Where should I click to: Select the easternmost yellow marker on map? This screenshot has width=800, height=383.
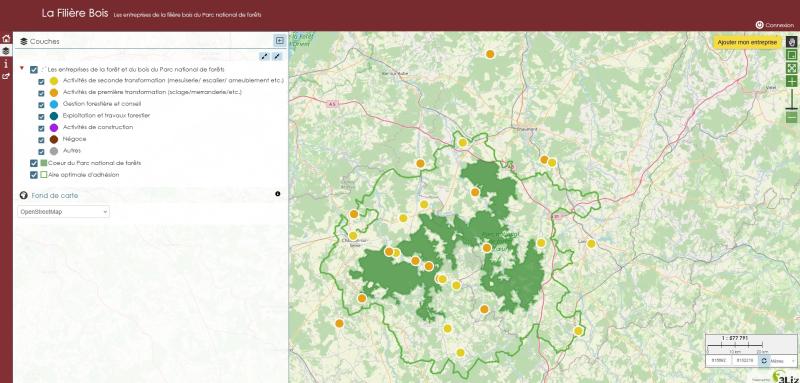click(x=591, y=244)
